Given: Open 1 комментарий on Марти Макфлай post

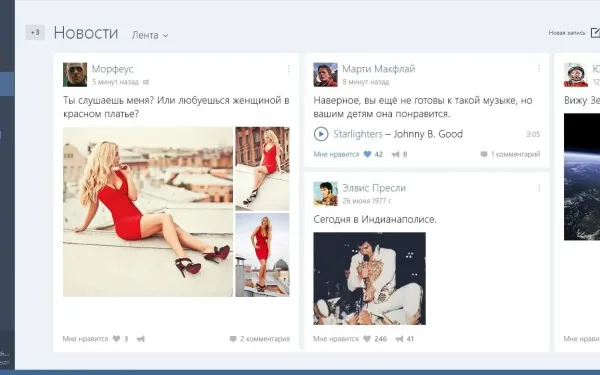Looking at the screenshot, I should point(515,154).
